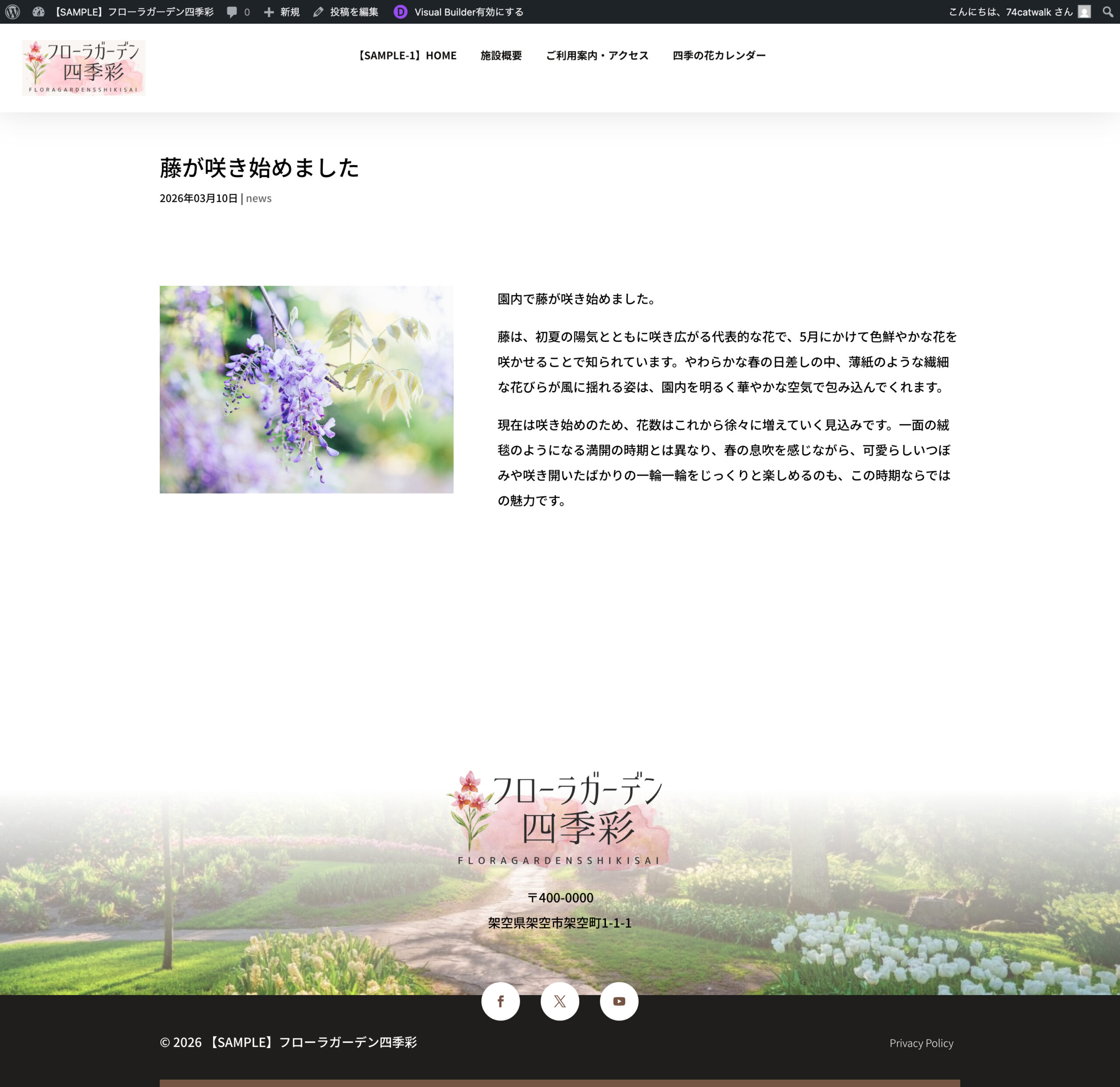This screenshot has width=1120, height=1087.
Task: Open the Facebook social icon
Action: coord(500,1001)
